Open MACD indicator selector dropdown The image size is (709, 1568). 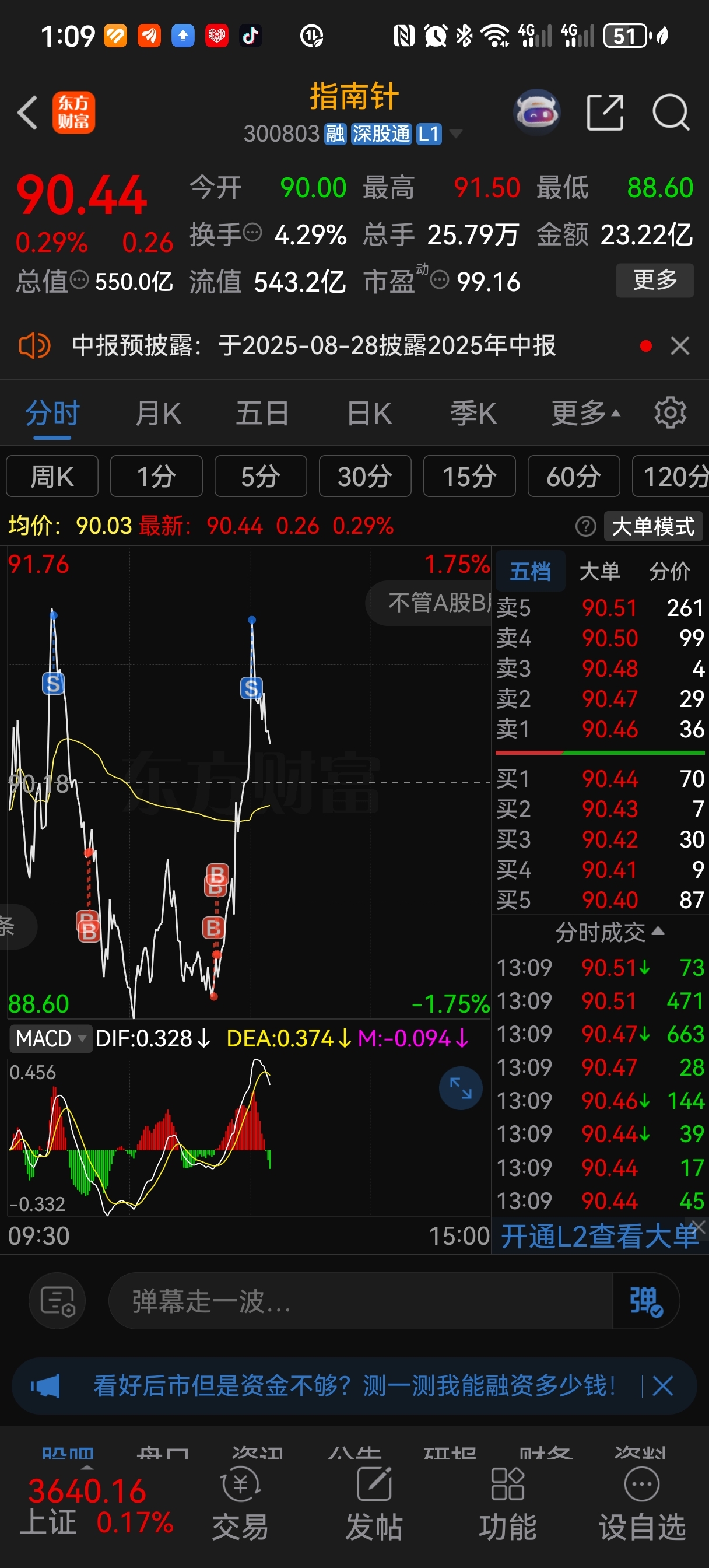(x=51, y=1038)
